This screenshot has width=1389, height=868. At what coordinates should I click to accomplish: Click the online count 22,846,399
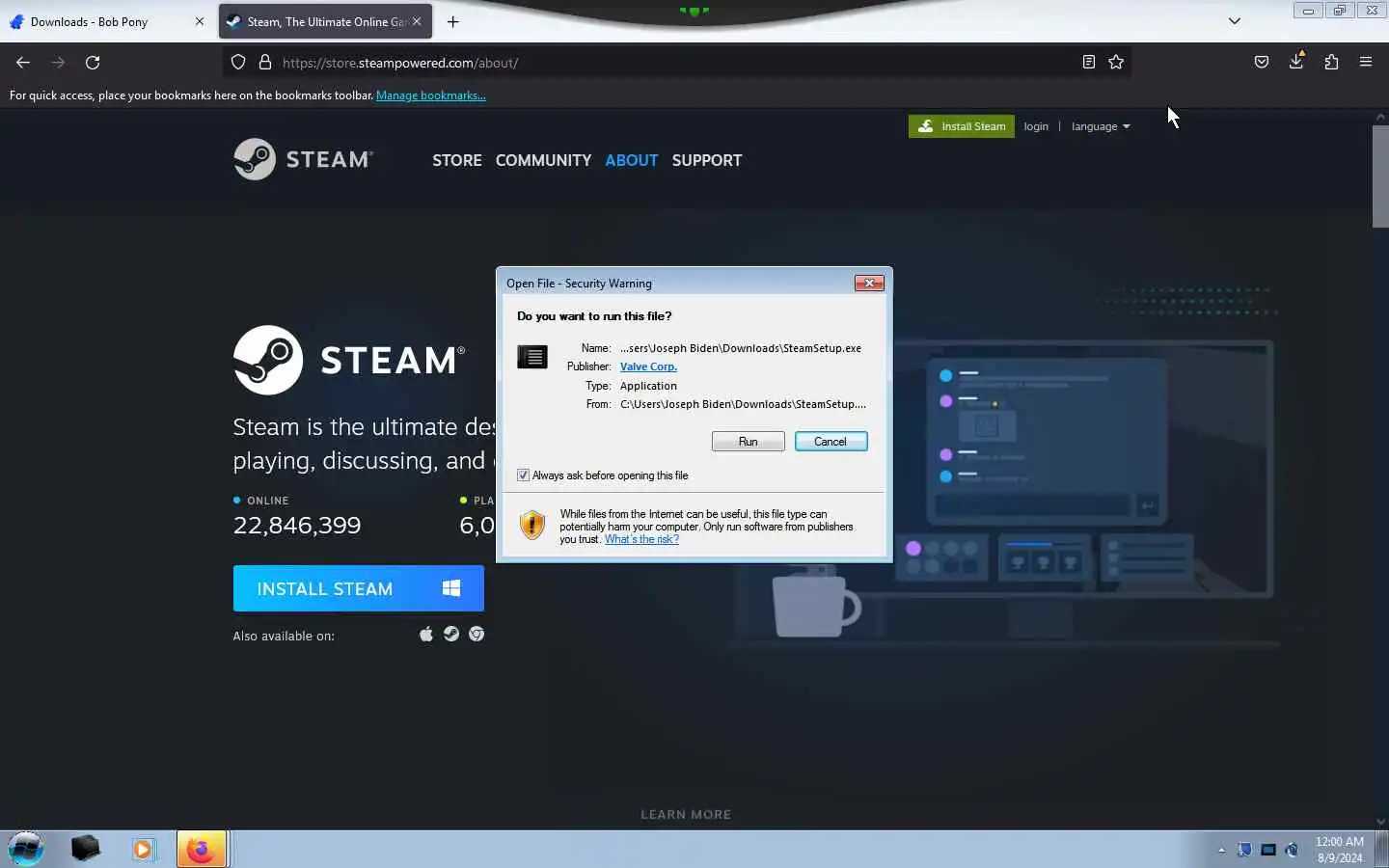[297, 526]
